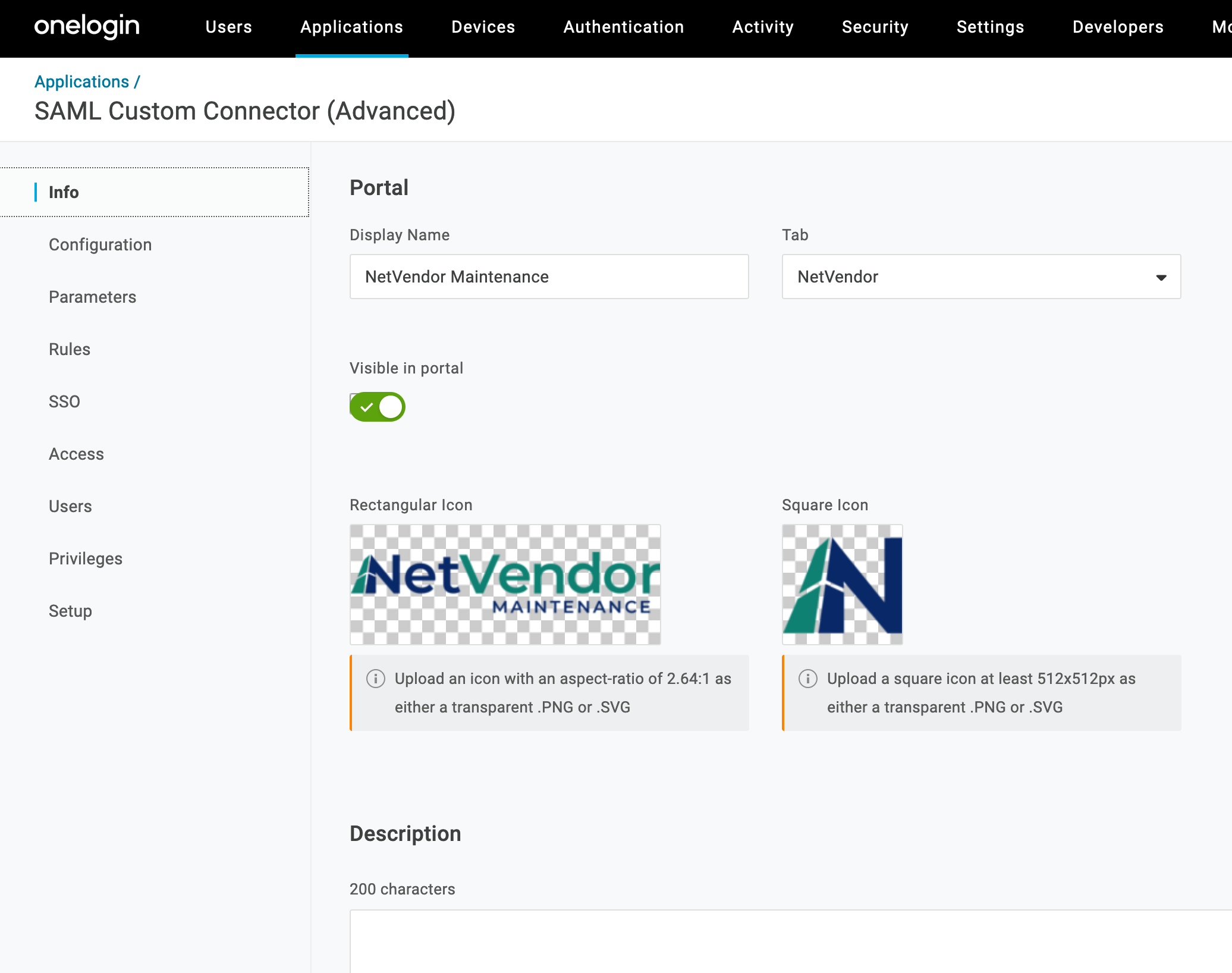The height and width of the screenshot is (973, 1232).
Task: Open the Tab dropdown showing NetVendor
Action: pyautogui.click(x=980, y=277)
